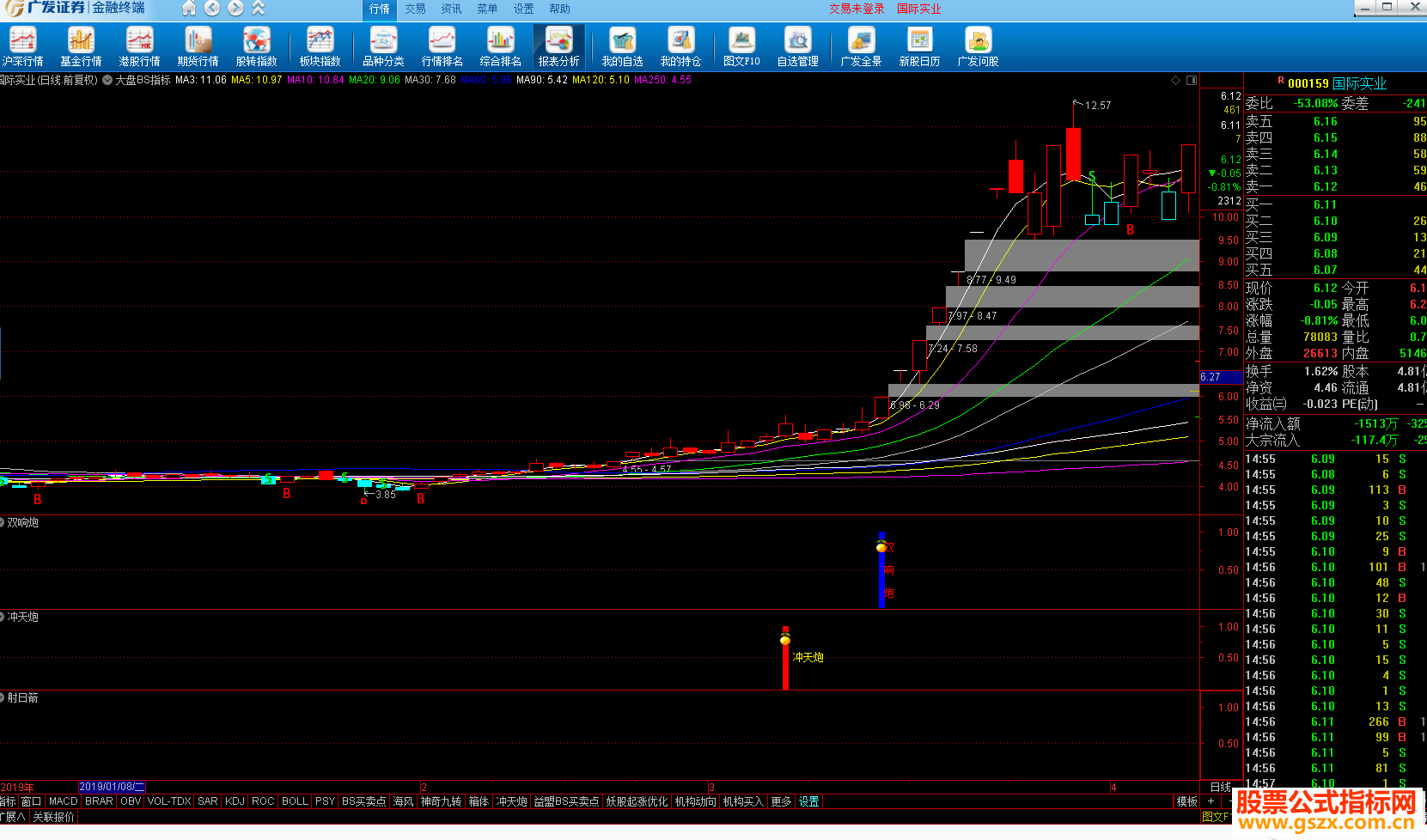Image resolution: width=1427 pixels, height=840 pixels.
Task: Toggle side panel icon above chart
Action: coord(1192,80)
